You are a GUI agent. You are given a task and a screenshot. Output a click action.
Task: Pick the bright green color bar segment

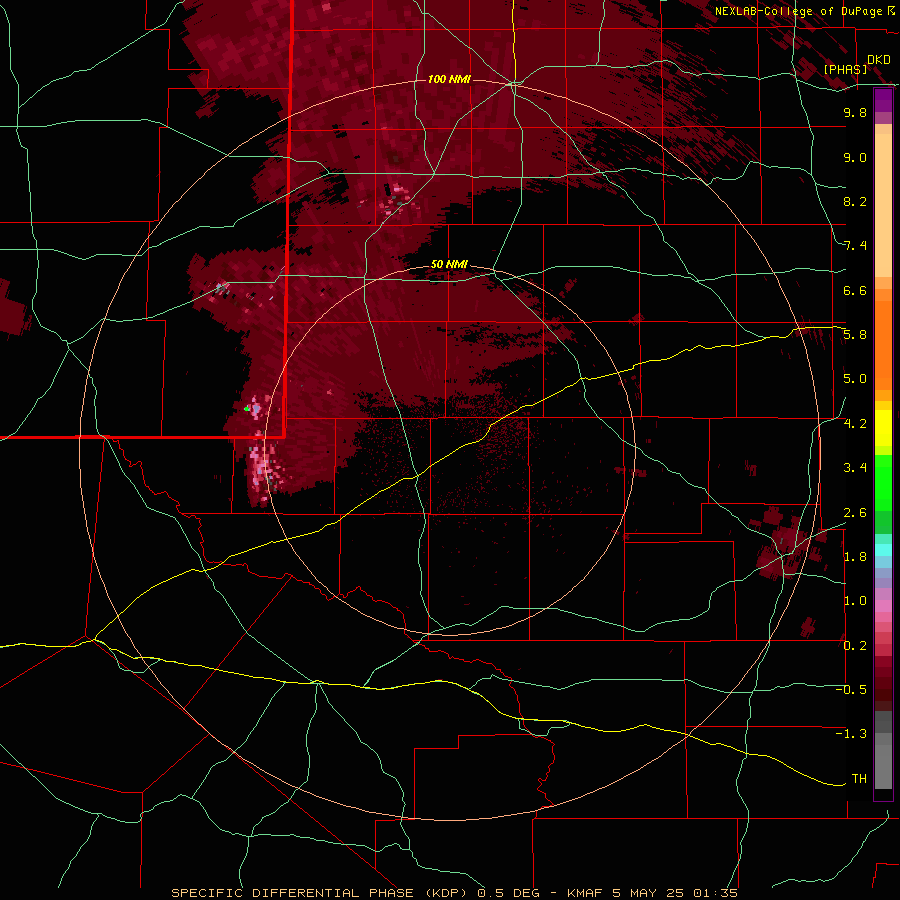pos(883,482)
